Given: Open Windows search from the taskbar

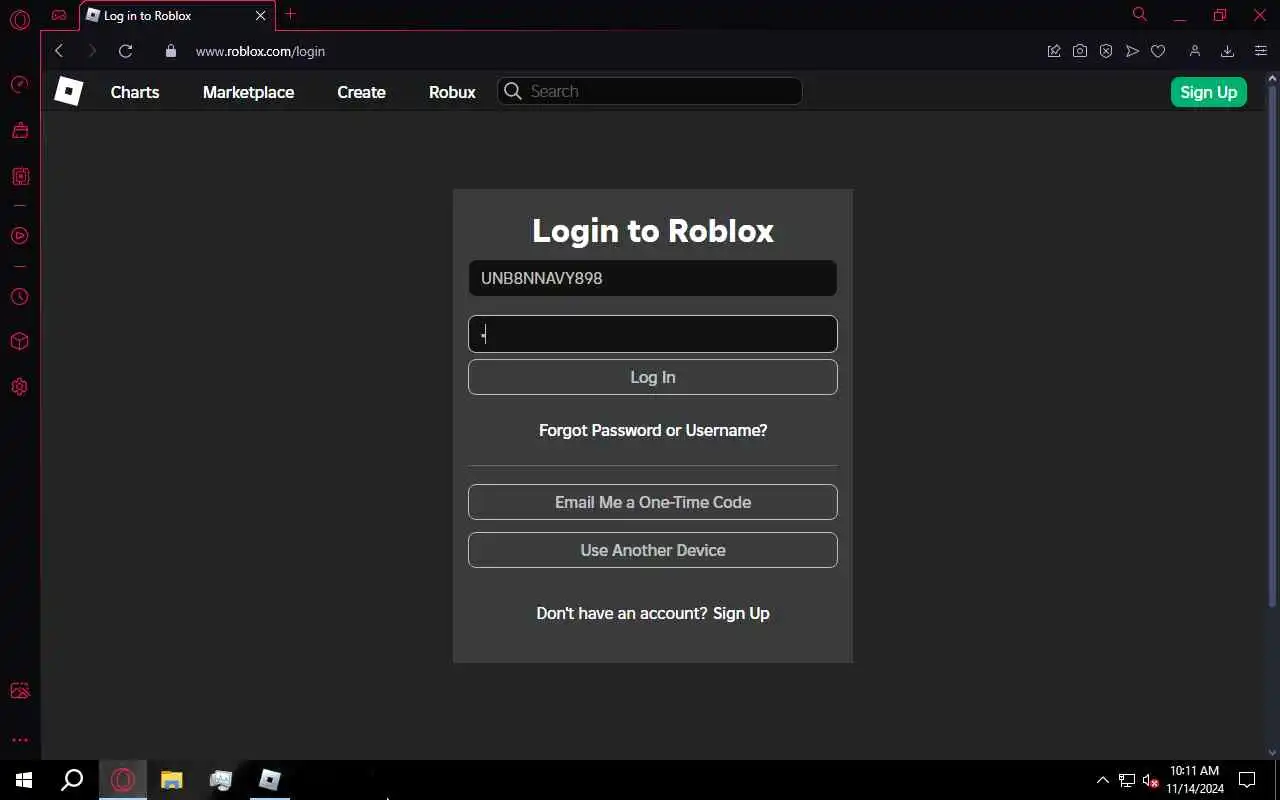Looking at the screenshot, I should tap(72, 780).
